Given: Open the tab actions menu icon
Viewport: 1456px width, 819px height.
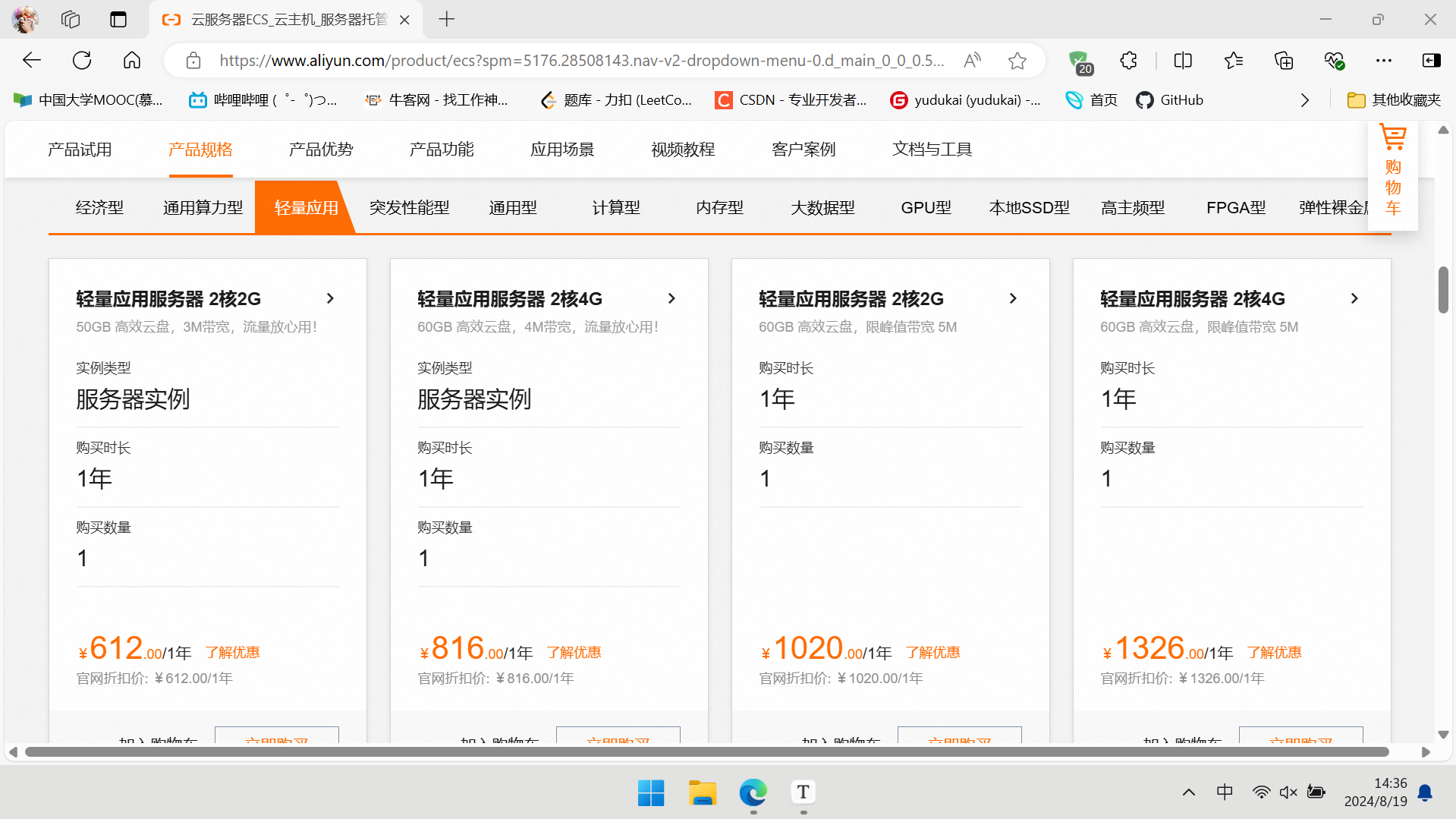Looking at the screenshot, I should click(118, 20).
